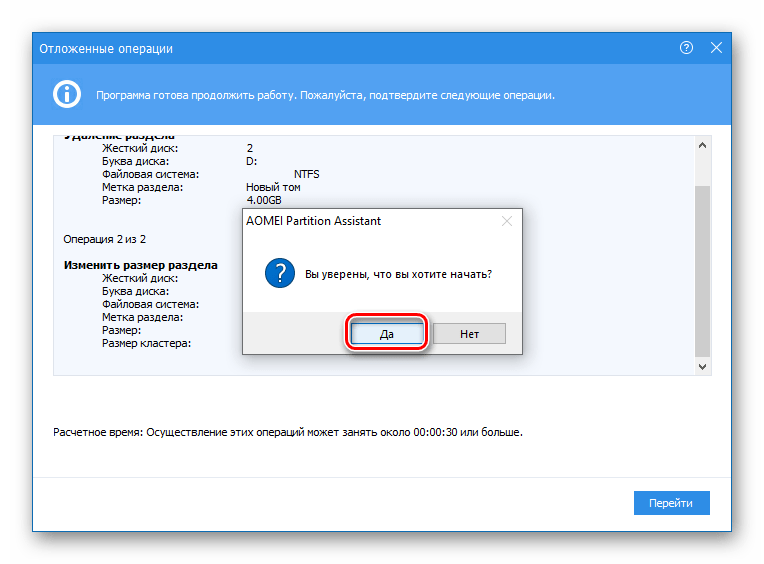The height and width of the screenshot is (564, 764).
Task: Click the "Вы уверены, что вы хотите начать?" message
Action: pos(399,274)
